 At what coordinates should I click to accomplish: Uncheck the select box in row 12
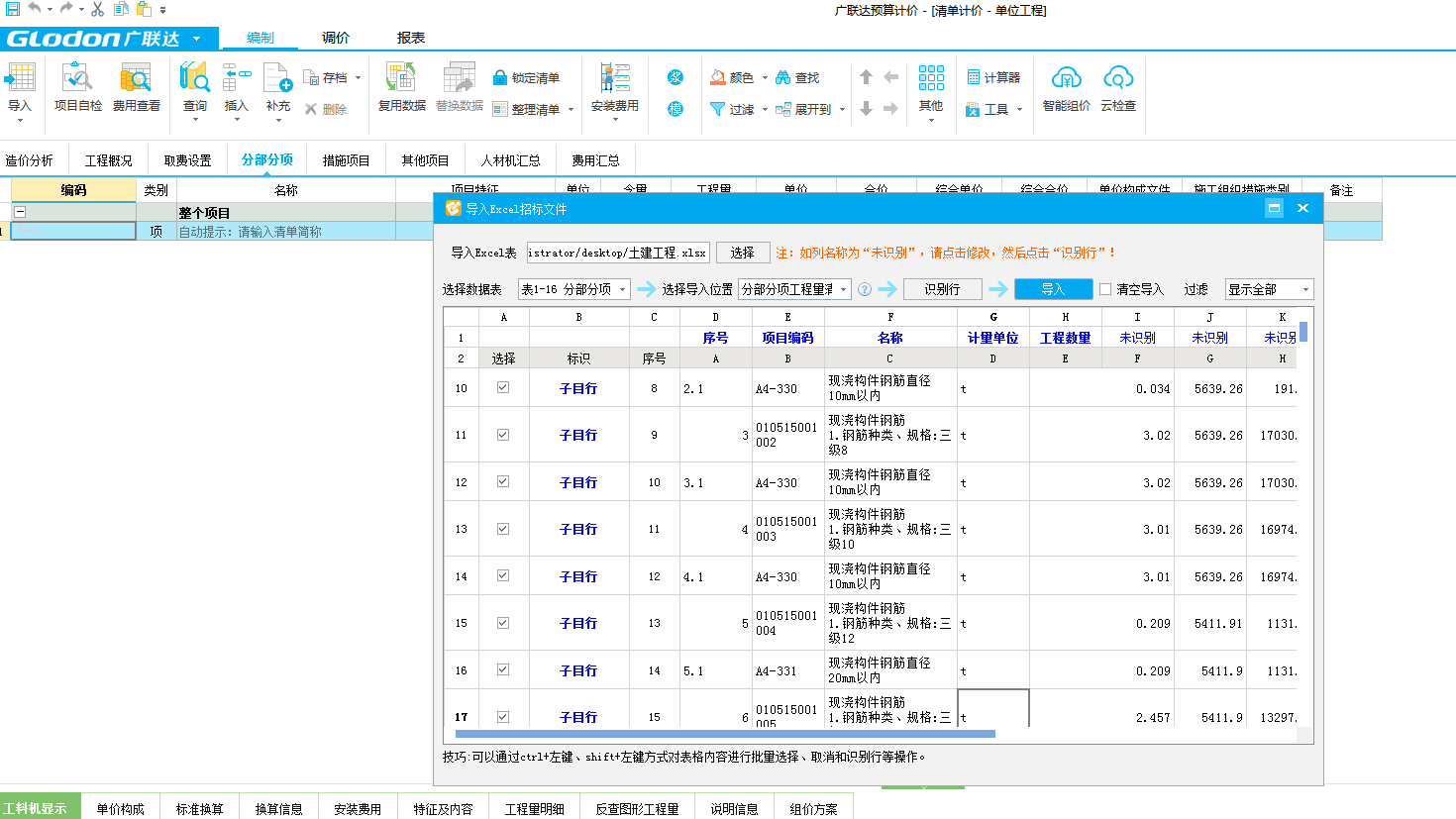503,481
